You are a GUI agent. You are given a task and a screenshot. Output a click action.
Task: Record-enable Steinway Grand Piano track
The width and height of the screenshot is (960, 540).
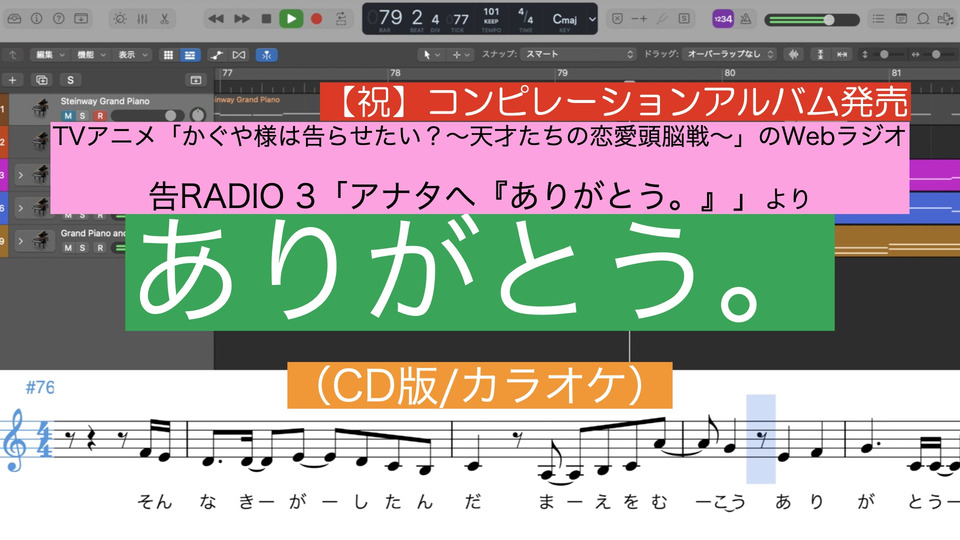click(99, 116)
